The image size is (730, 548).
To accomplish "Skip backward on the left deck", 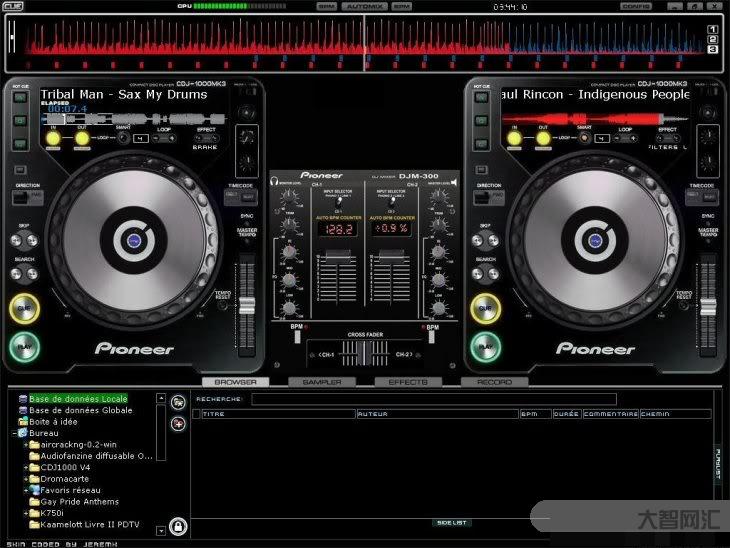I will coord(16,240).
